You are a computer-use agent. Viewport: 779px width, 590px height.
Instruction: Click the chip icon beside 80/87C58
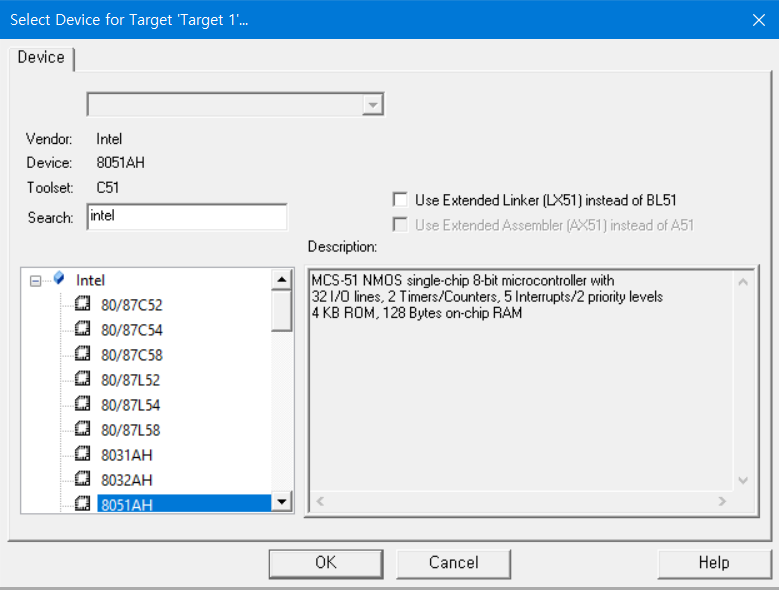(82, 354)
